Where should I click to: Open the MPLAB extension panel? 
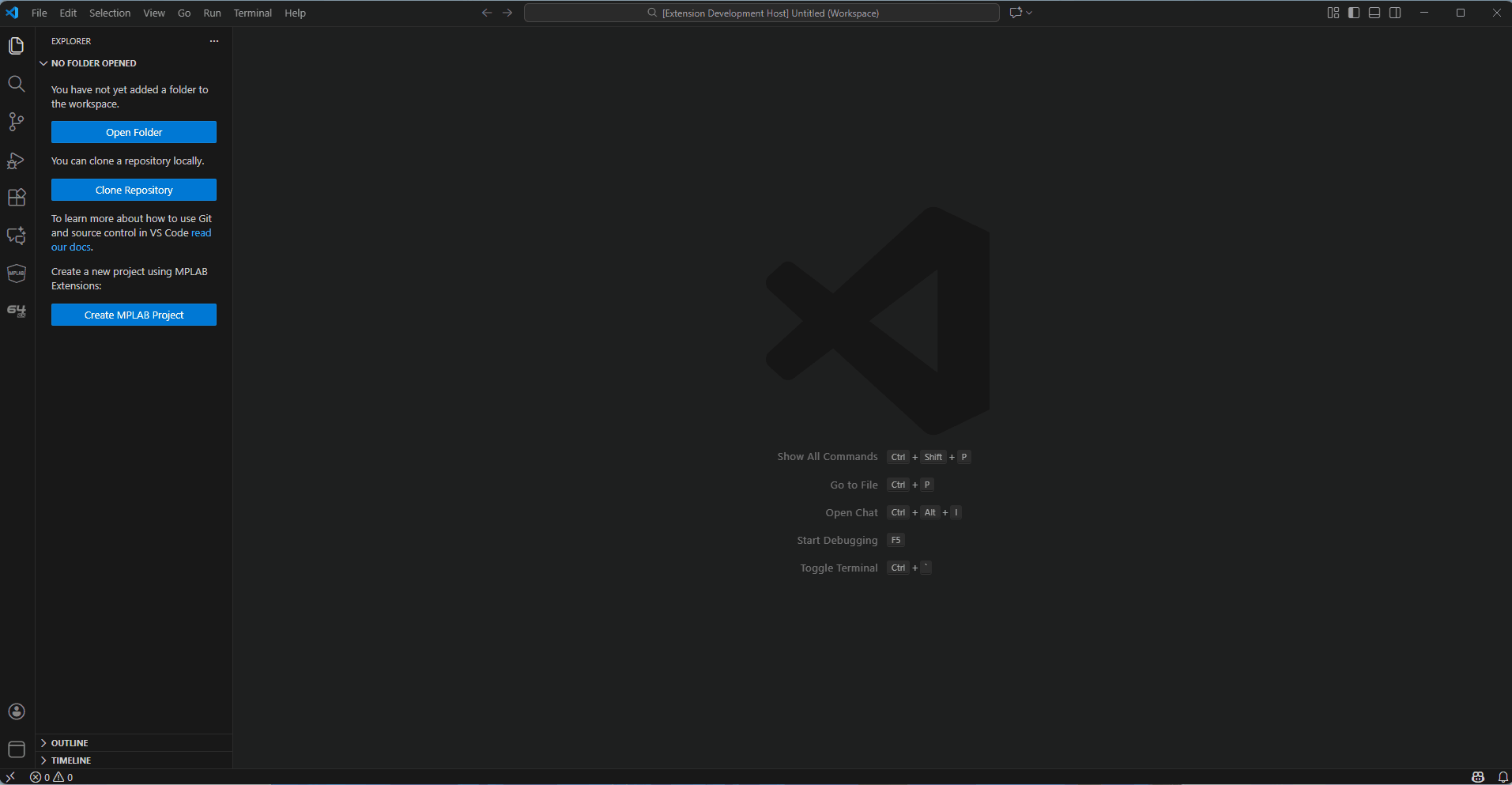pos(16,274)
